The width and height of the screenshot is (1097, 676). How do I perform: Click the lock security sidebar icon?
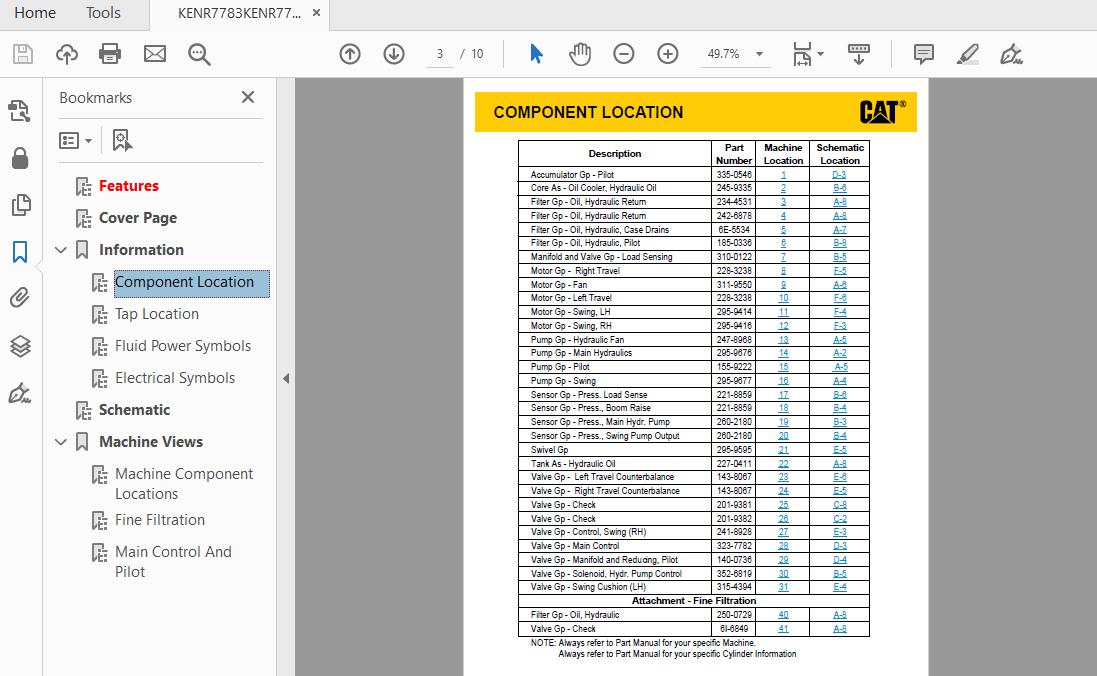tap(20, 158)
